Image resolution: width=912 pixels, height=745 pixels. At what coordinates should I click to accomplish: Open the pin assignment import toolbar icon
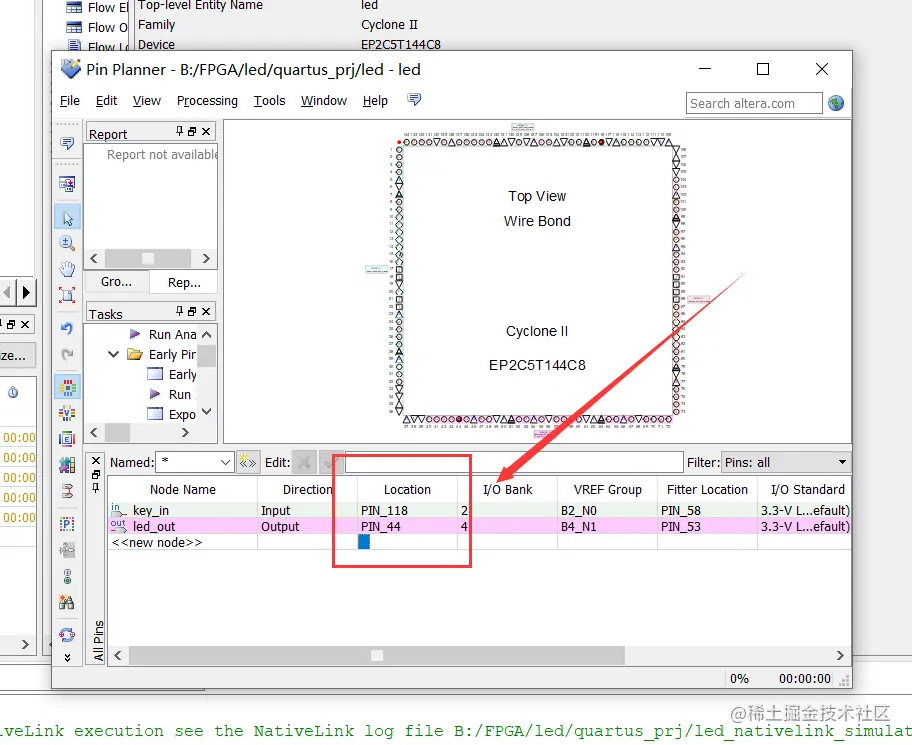(x=67, y=184)
